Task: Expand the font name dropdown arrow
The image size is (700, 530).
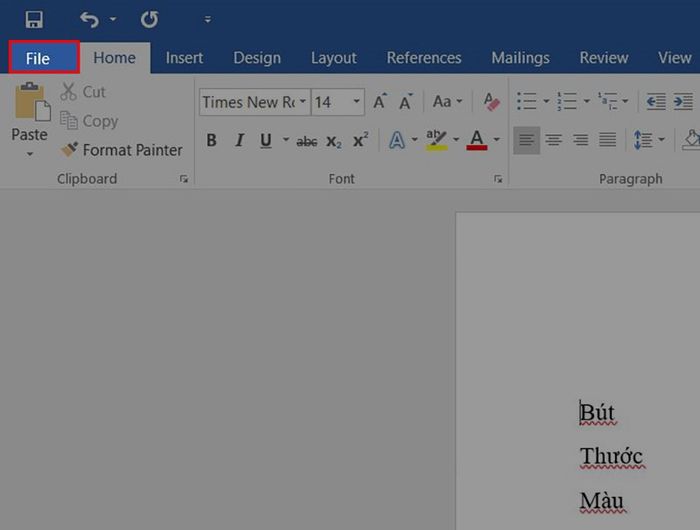Action: pyautogui.click(x=303, y=101)
